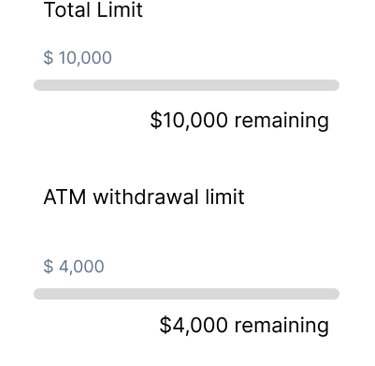This screenshot has width=375, height=366.
Task: Select the "$4,000 remaining" text
Action: tap(244, 325)
